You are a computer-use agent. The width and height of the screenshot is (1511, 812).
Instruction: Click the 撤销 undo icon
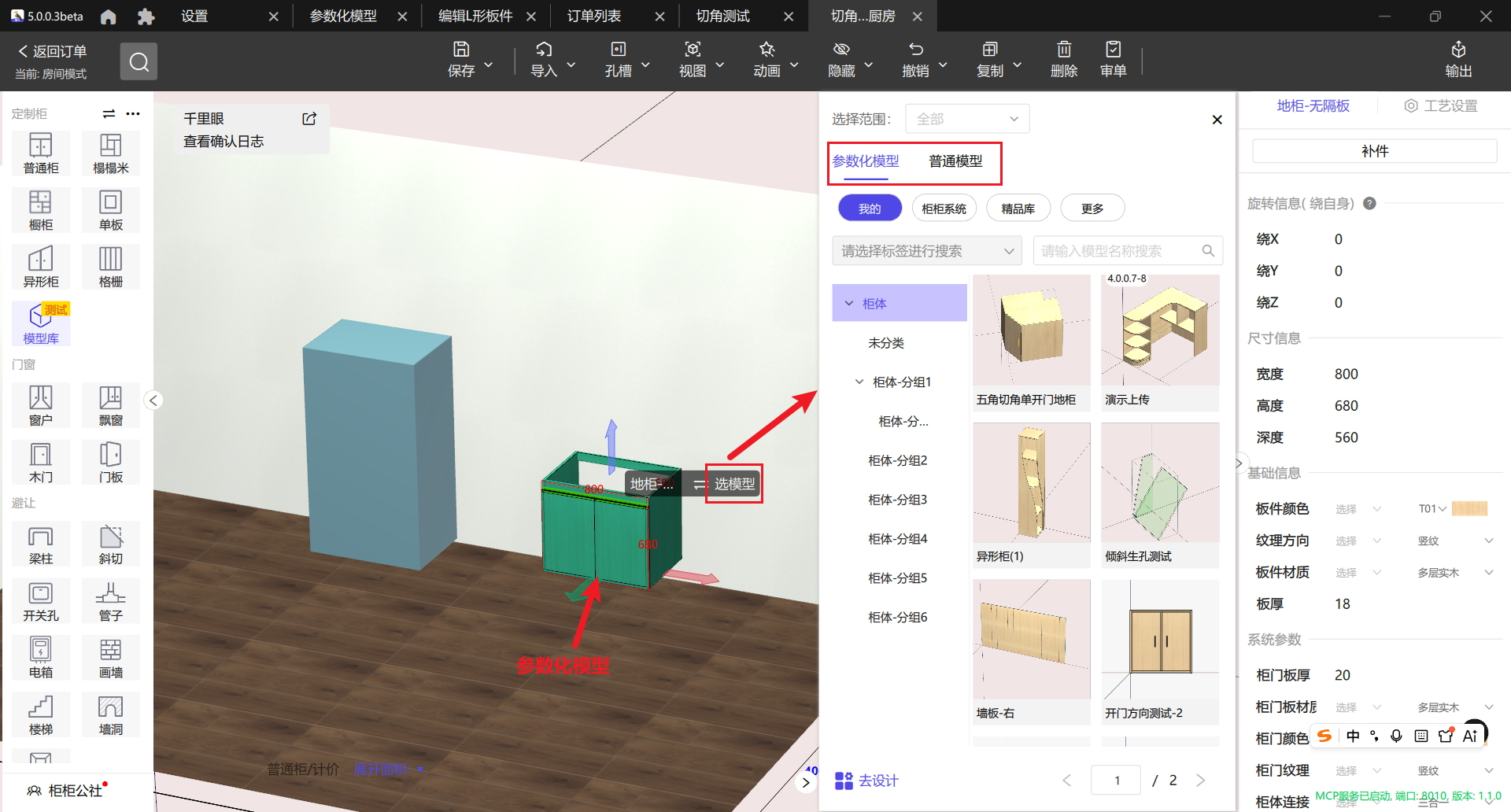pos(915,50)
